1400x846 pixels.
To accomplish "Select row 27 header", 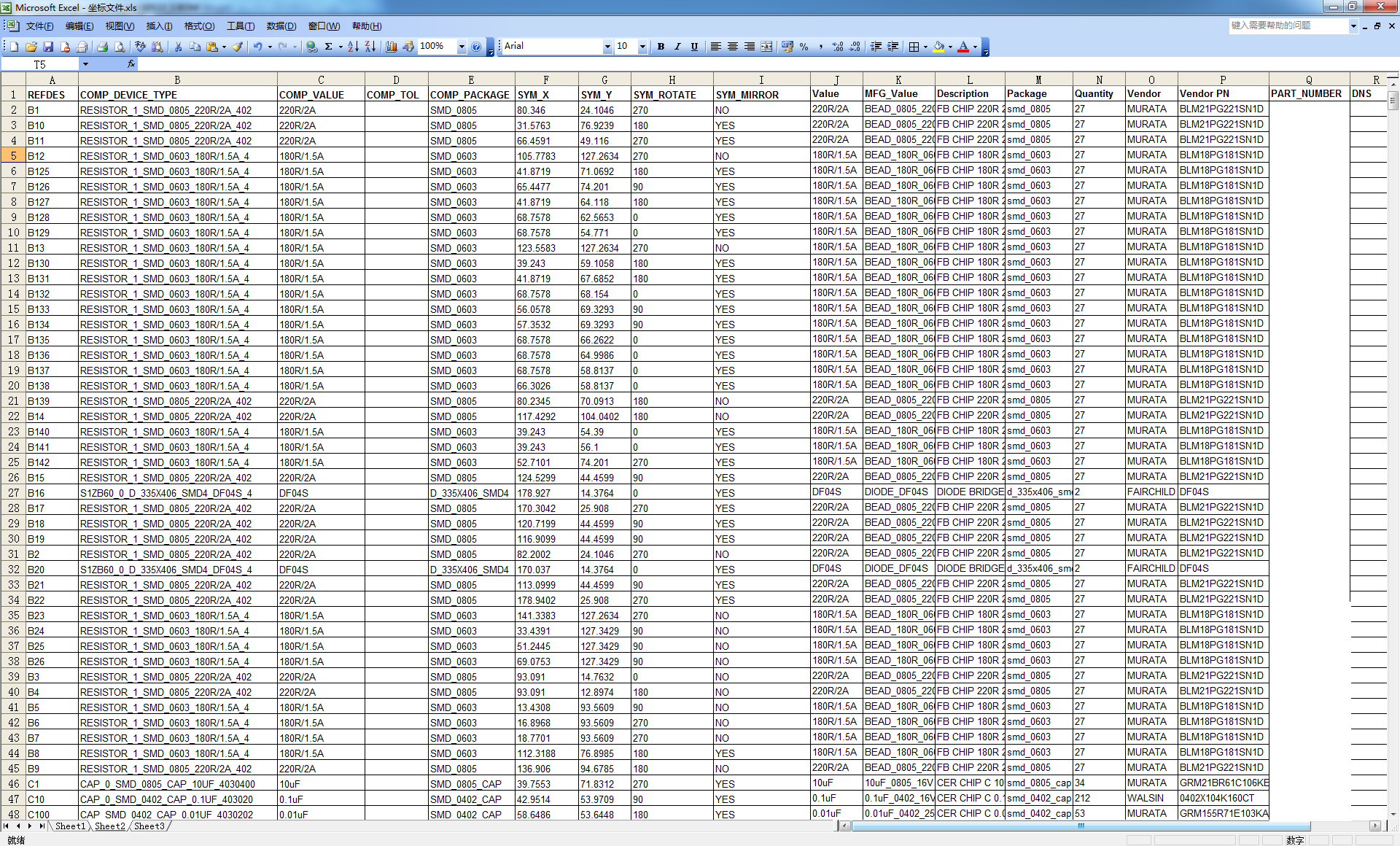I will click(13, 492).
